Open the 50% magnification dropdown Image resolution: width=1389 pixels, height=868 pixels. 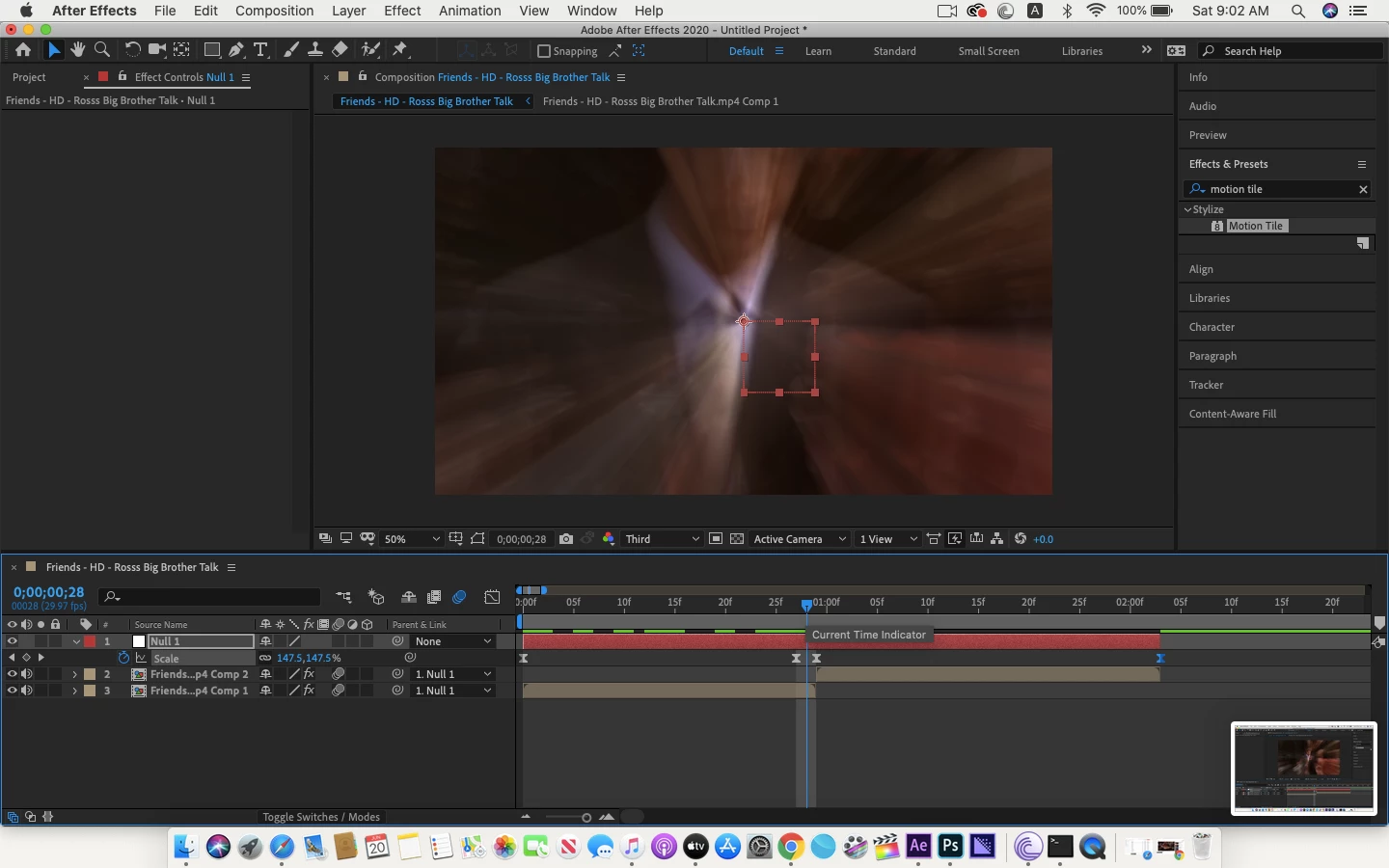(x=412, y=539)
